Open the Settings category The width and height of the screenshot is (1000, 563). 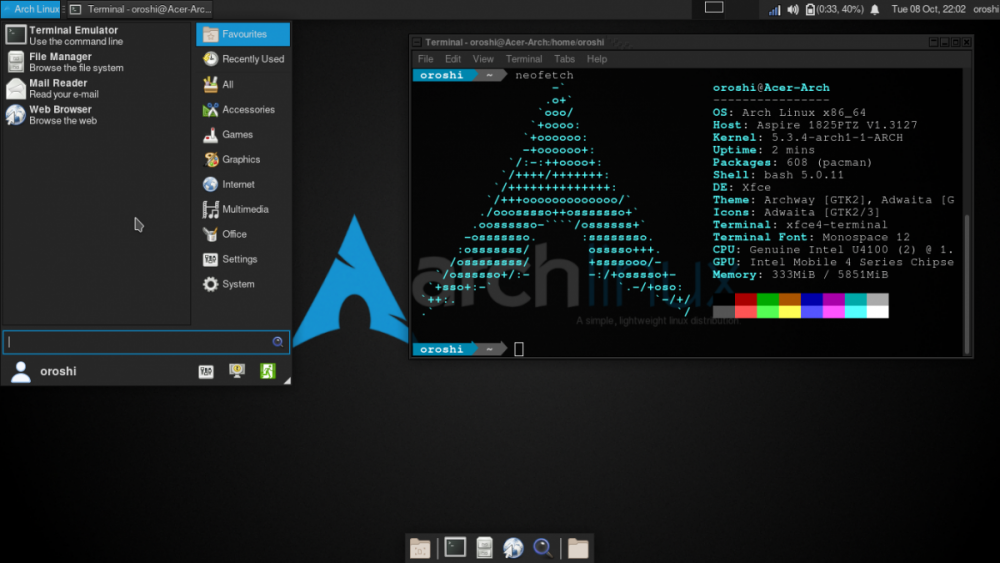coord(242,259)
